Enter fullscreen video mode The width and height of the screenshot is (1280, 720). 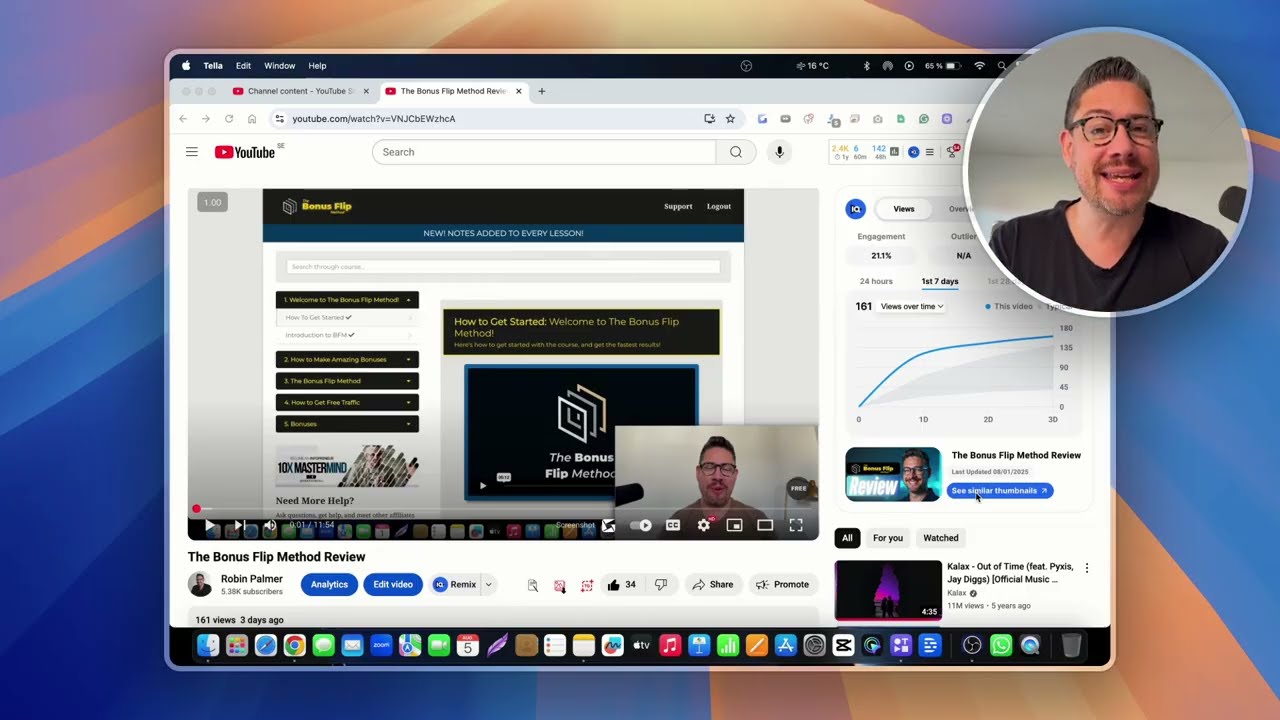click(796, 525)
